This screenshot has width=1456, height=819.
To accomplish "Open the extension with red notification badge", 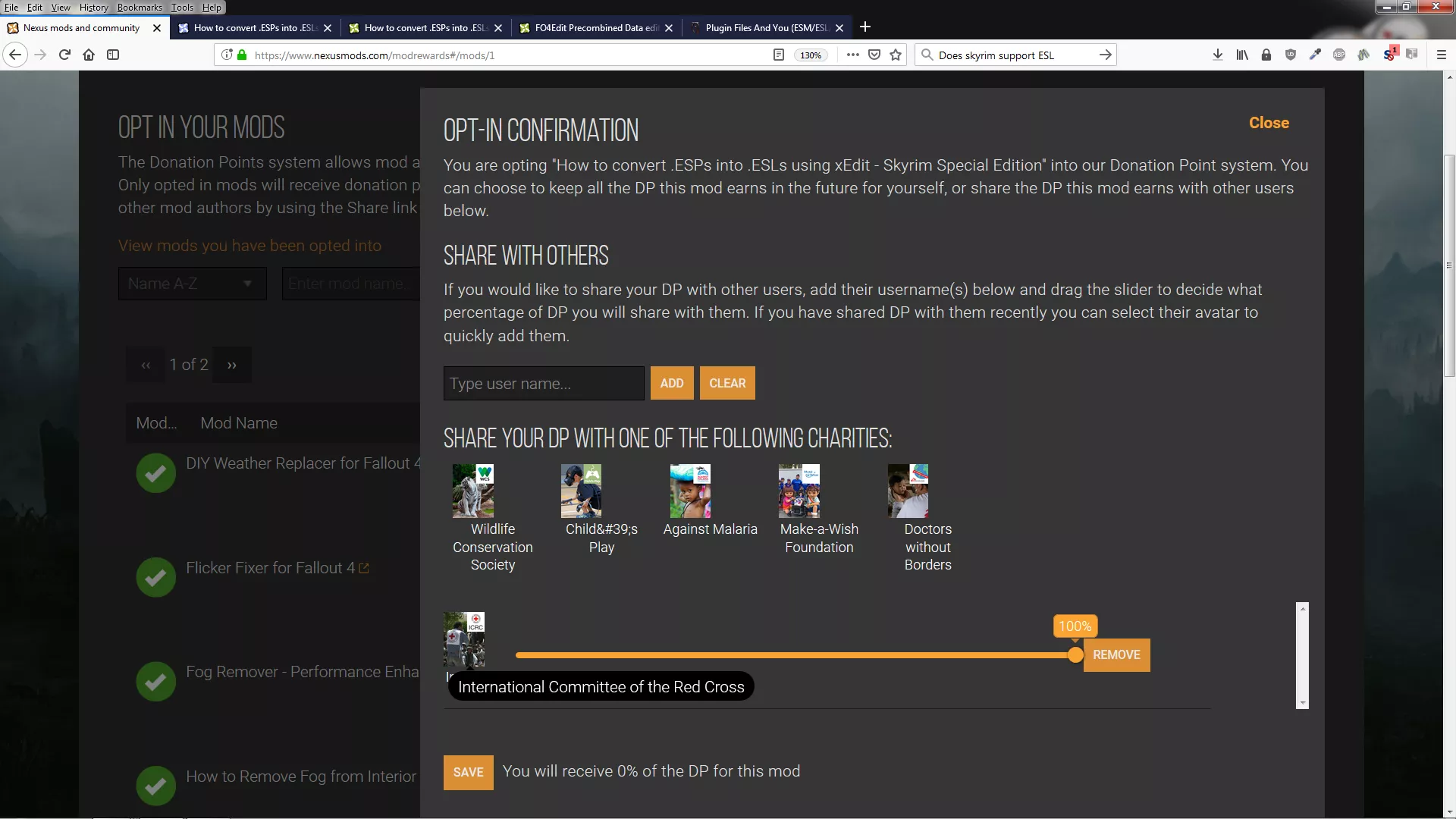I will tap(1389, 54).
